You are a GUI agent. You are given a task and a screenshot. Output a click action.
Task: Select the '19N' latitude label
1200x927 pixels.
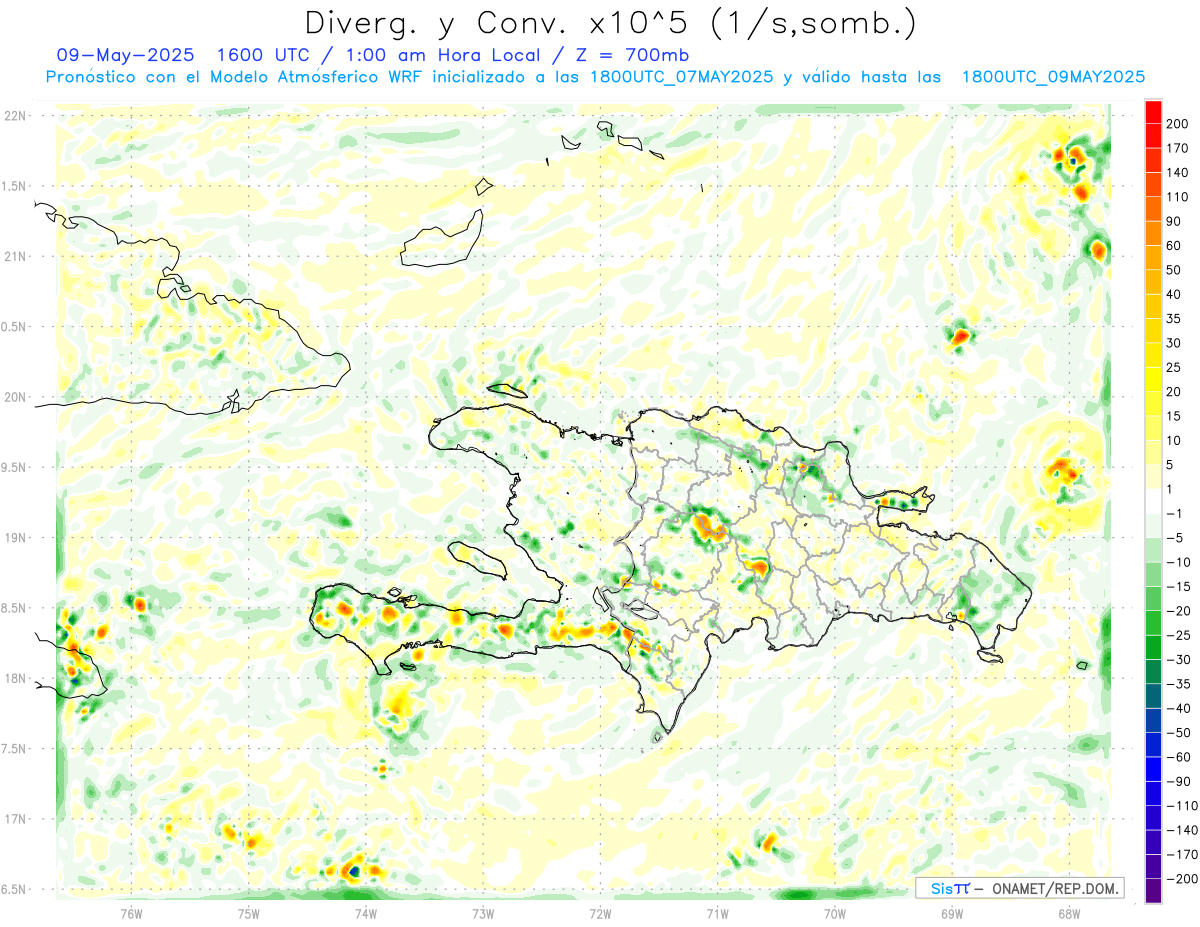pyautogui.click(x=14, y=538)
